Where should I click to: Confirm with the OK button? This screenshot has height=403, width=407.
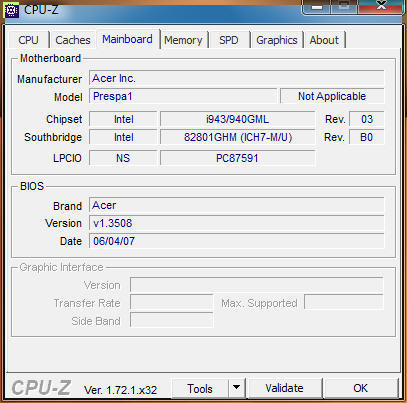[x=361, y=388]
